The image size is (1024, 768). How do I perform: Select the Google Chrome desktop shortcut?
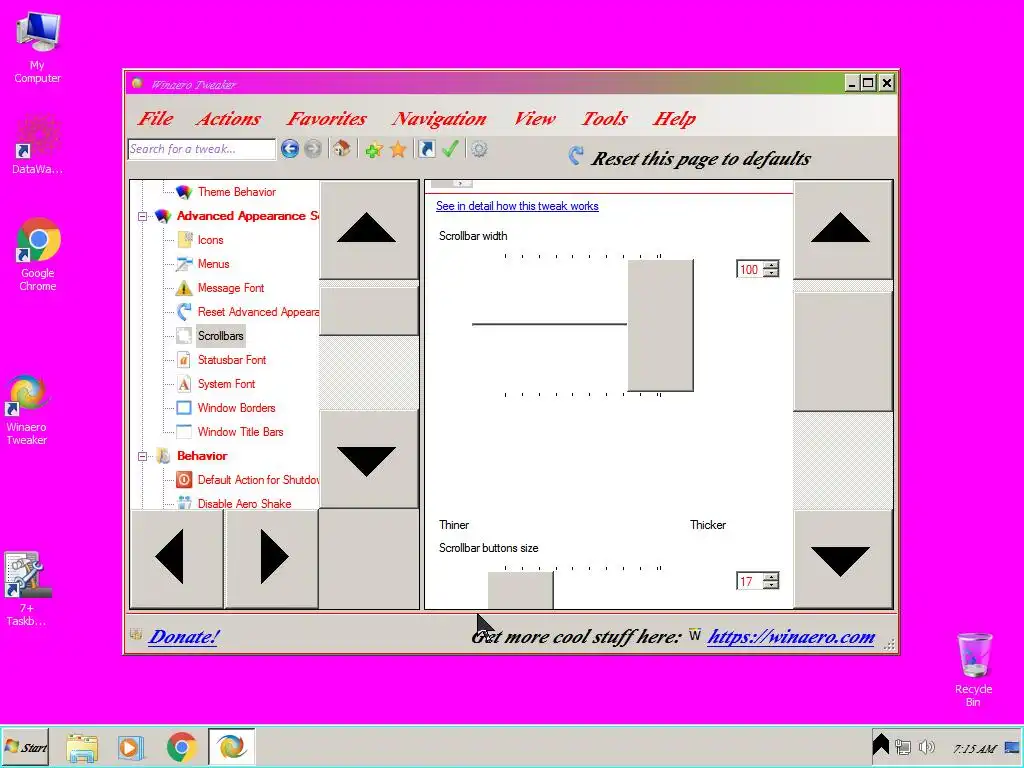click(x=37, y=255)
